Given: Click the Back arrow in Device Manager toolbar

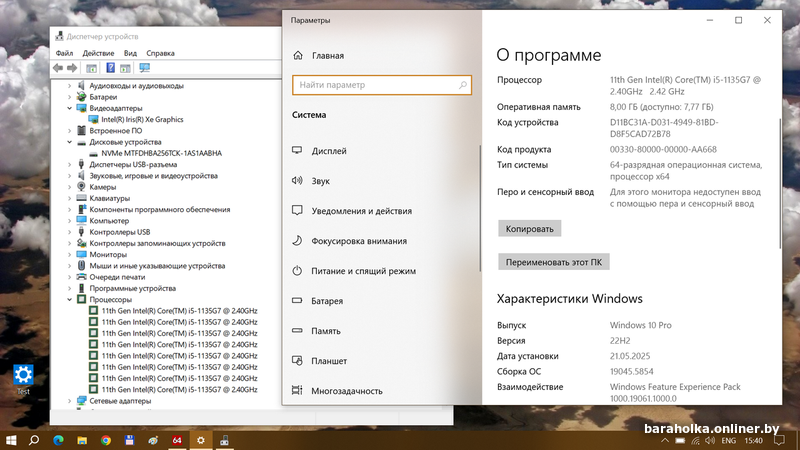Looking at the screenshot, I should (58, 68).
